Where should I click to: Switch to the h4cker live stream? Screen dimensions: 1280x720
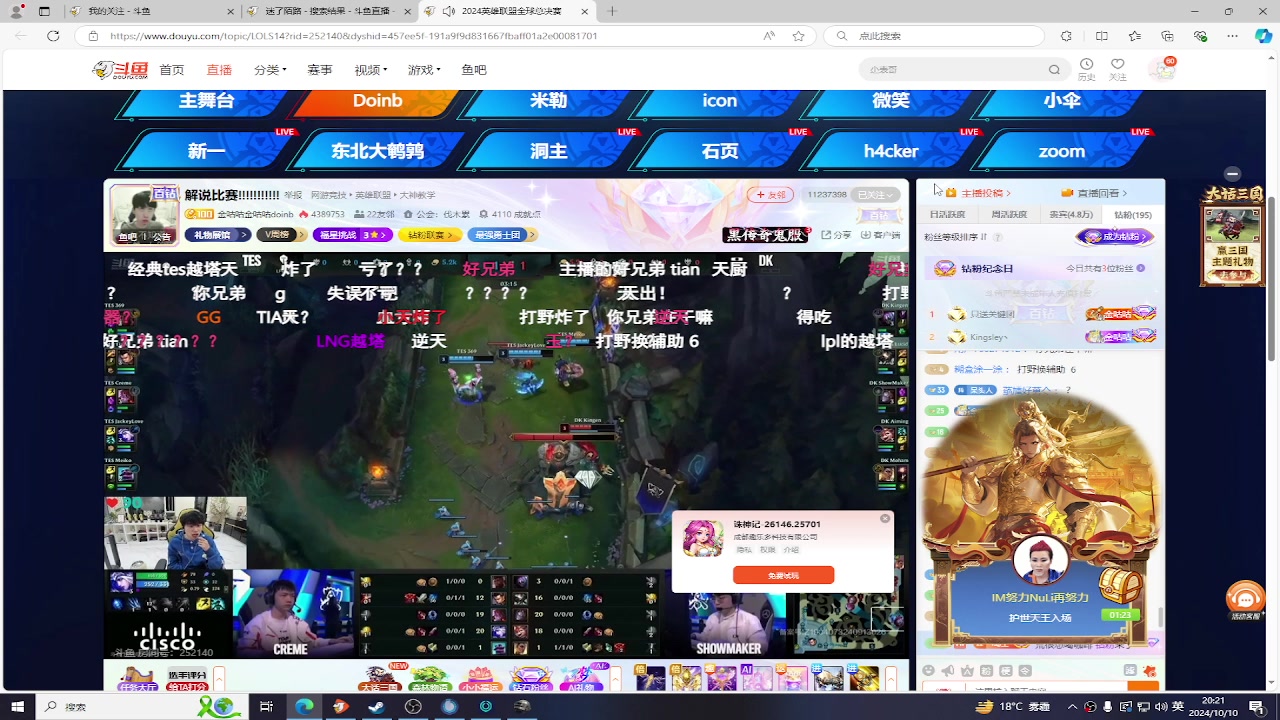click(x=891, y=151)
